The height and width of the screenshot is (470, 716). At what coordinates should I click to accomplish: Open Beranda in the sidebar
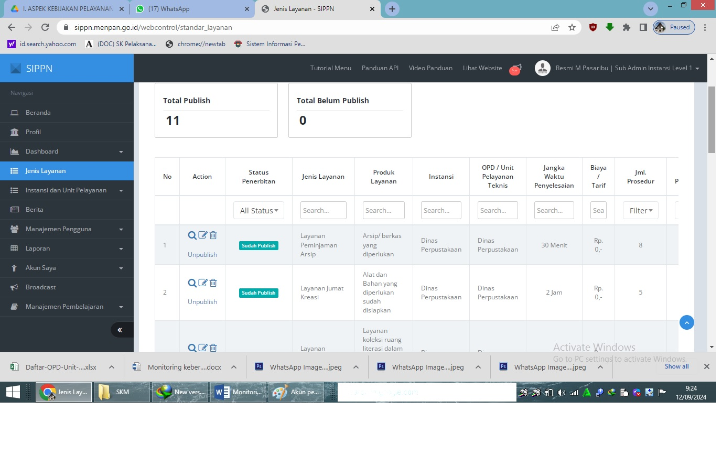pyautogui.click(x=38, y=112)
